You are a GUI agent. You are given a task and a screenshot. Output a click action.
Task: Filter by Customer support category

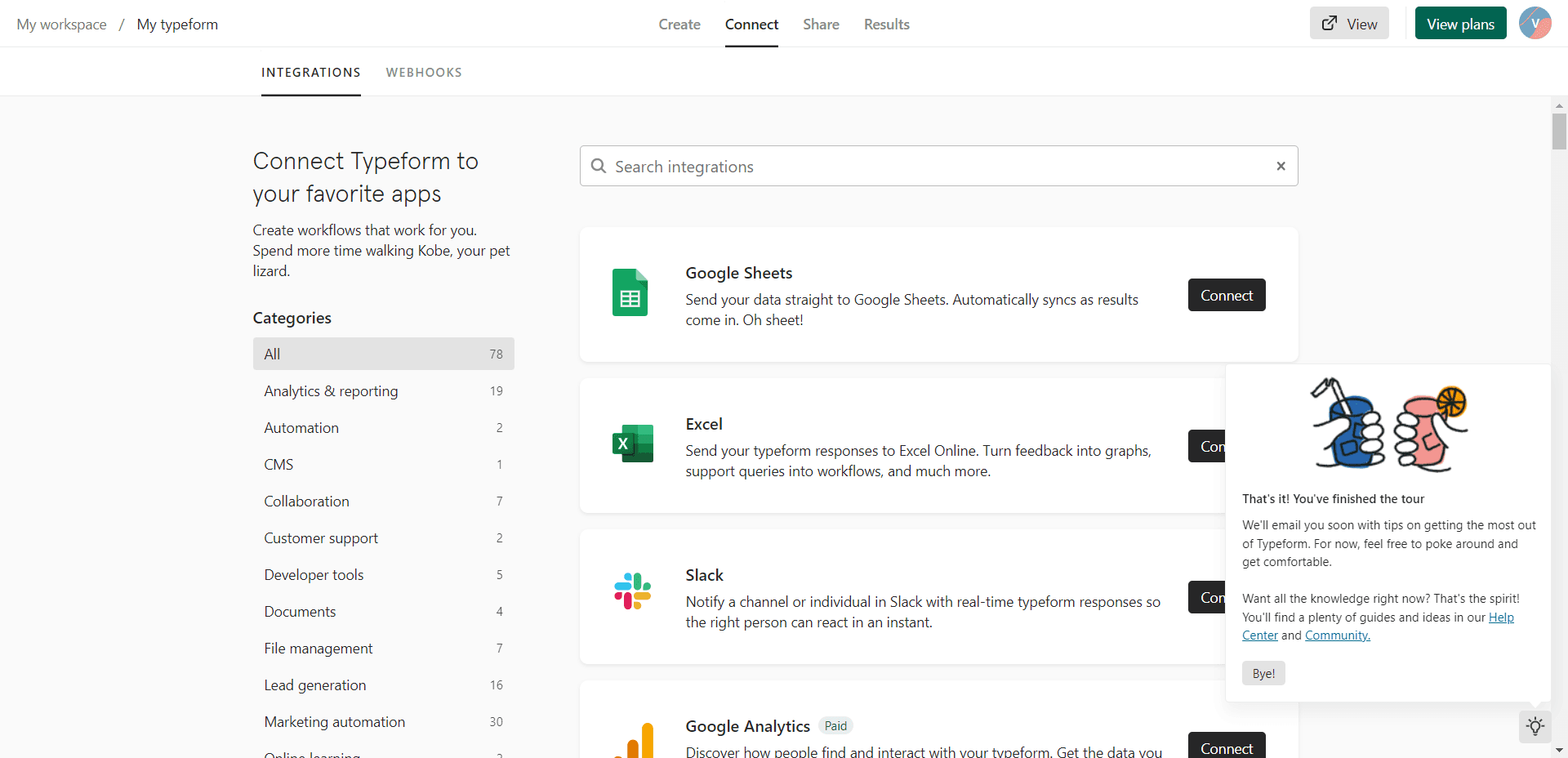coord(384,537)
